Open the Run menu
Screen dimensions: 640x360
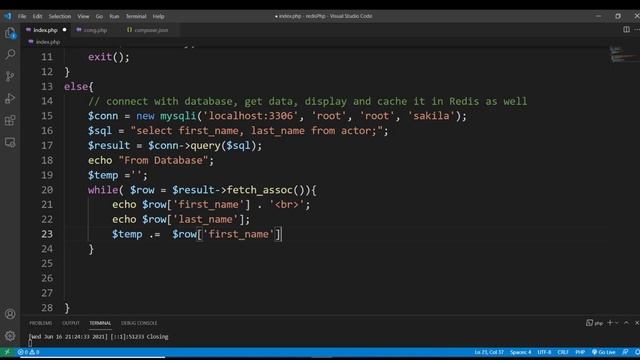[x=114, y=16]
